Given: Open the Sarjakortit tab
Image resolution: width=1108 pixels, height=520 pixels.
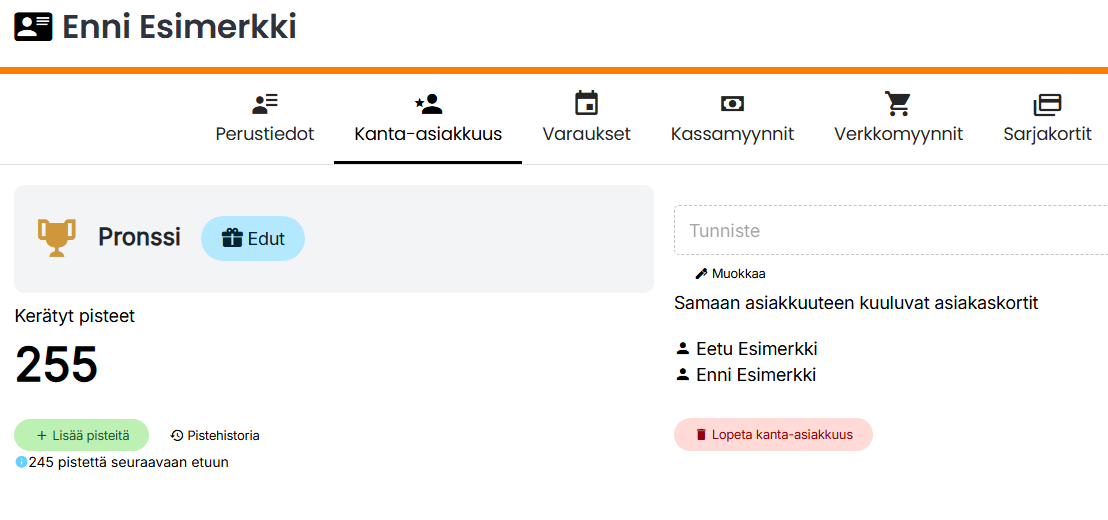Looking at the screenshot, I should point(1047,120).
